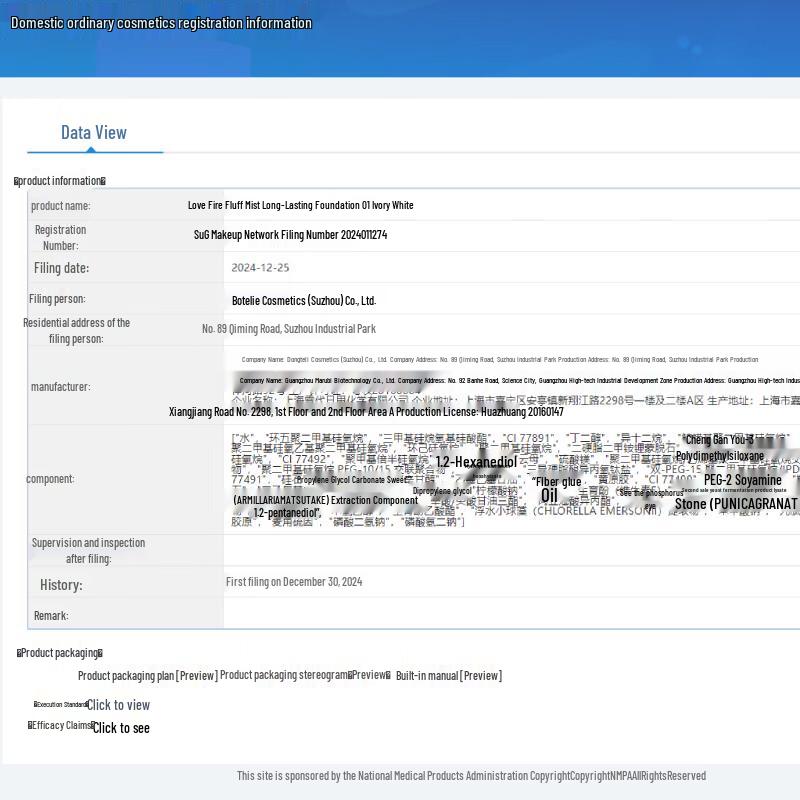
Task: Select filing person 'Botelie Cosmetics (Suzhou) Co., Ltd.'
Action: click(304, 301)
